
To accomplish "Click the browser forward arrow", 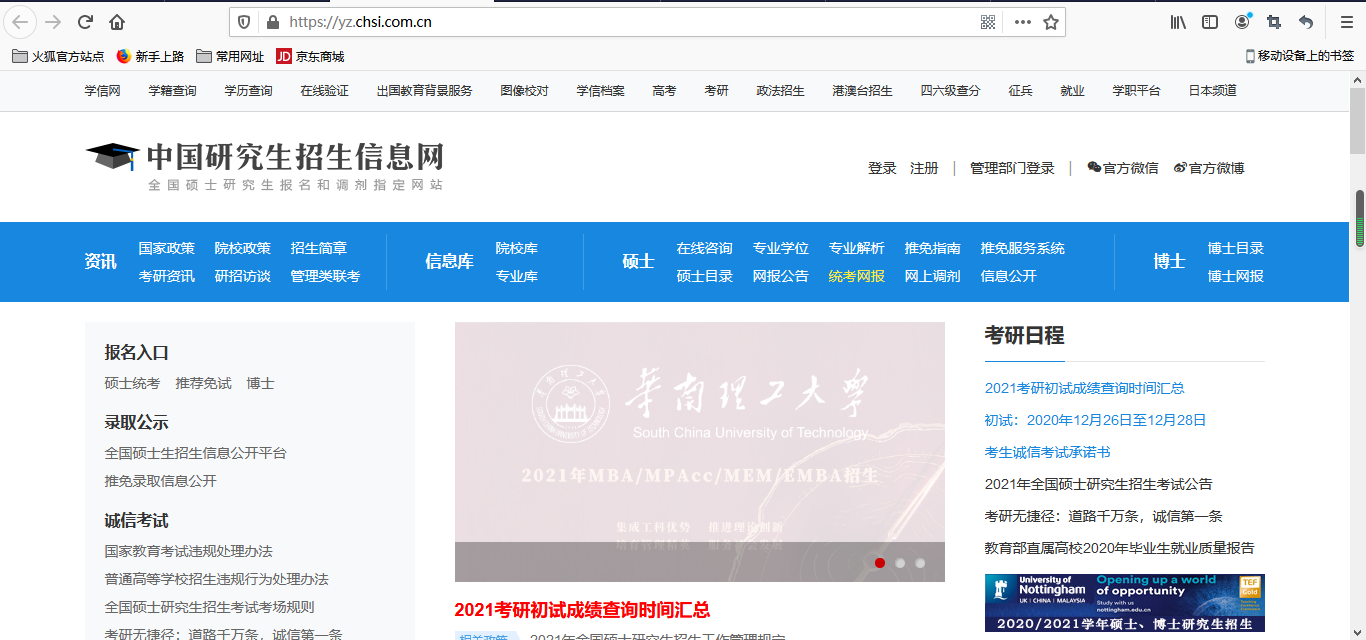I will 53,22.
